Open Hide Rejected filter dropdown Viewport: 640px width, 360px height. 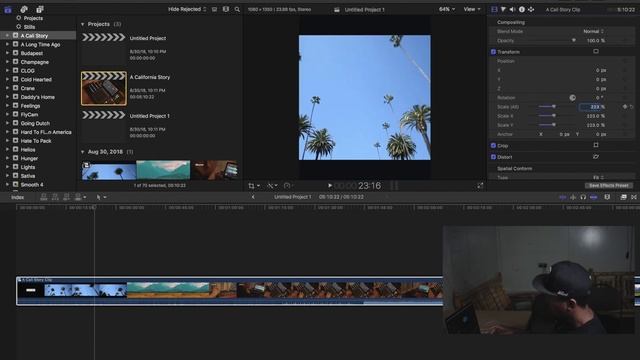[187, 9]
